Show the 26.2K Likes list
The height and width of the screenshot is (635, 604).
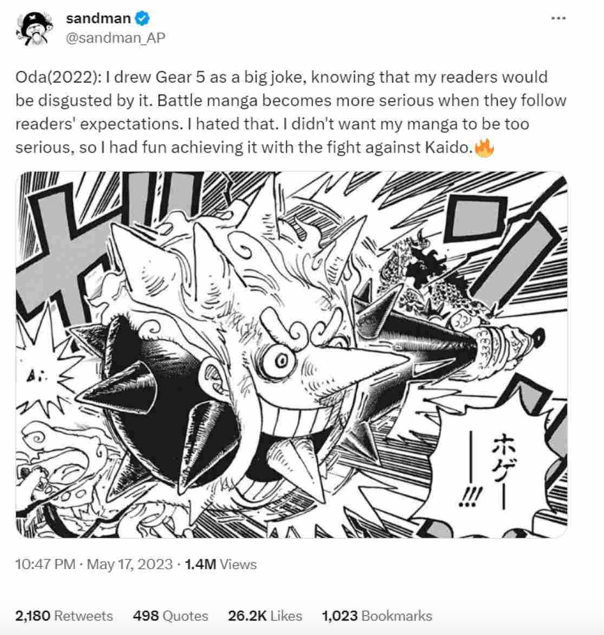(265, 616)
